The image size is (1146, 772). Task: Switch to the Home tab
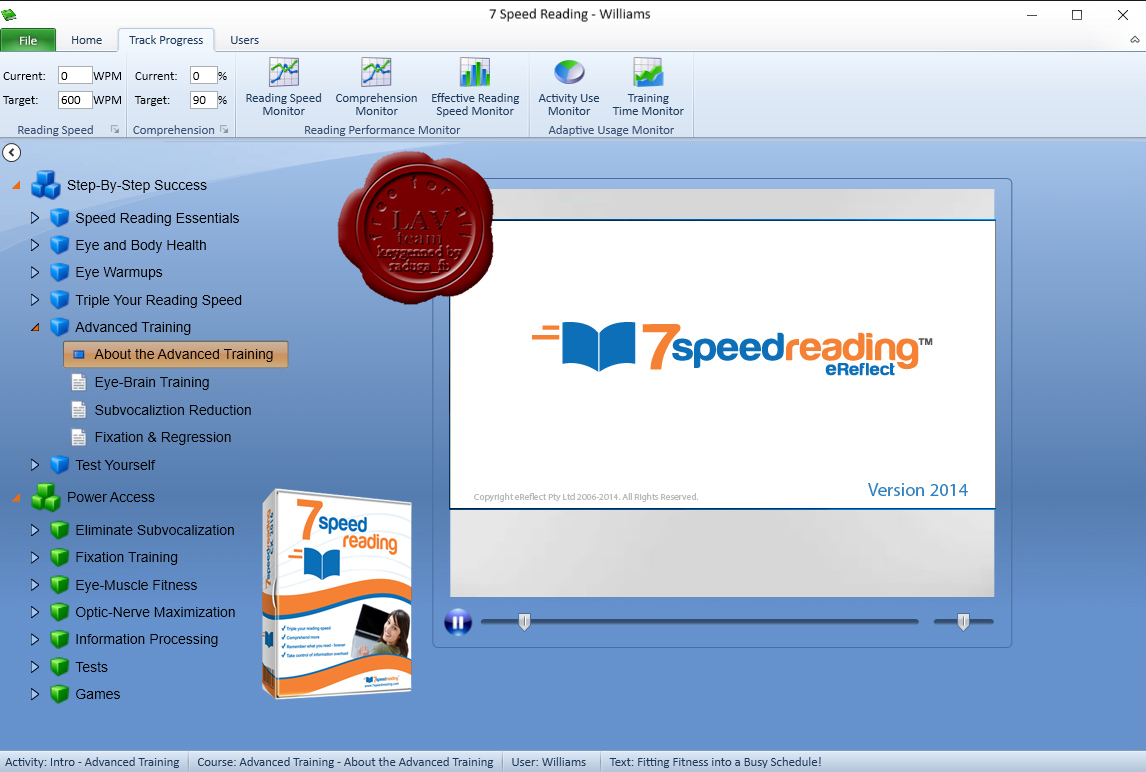86,40
